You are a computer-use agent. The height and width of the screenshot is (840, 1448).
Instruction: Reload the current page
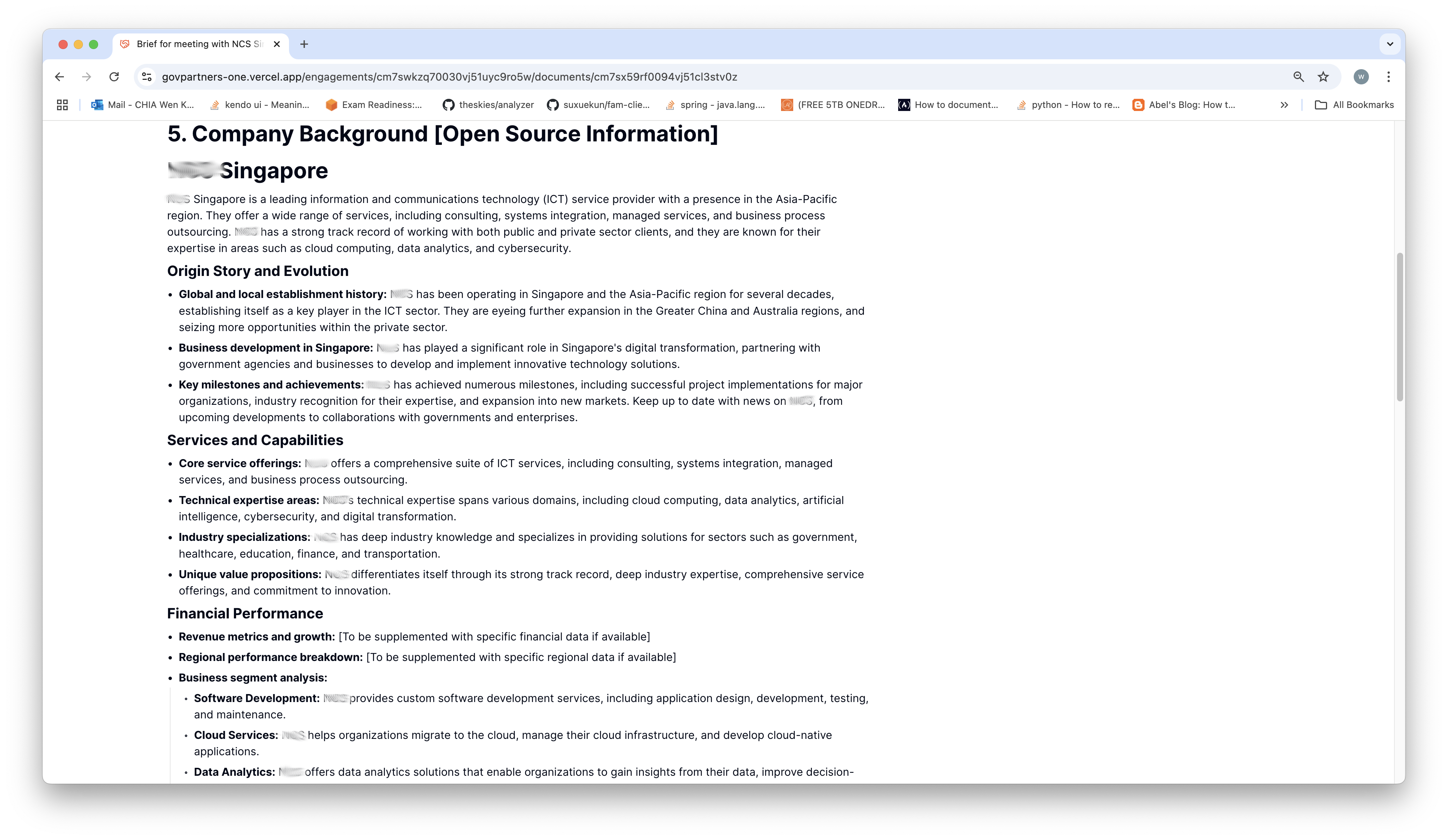(114, 76)
